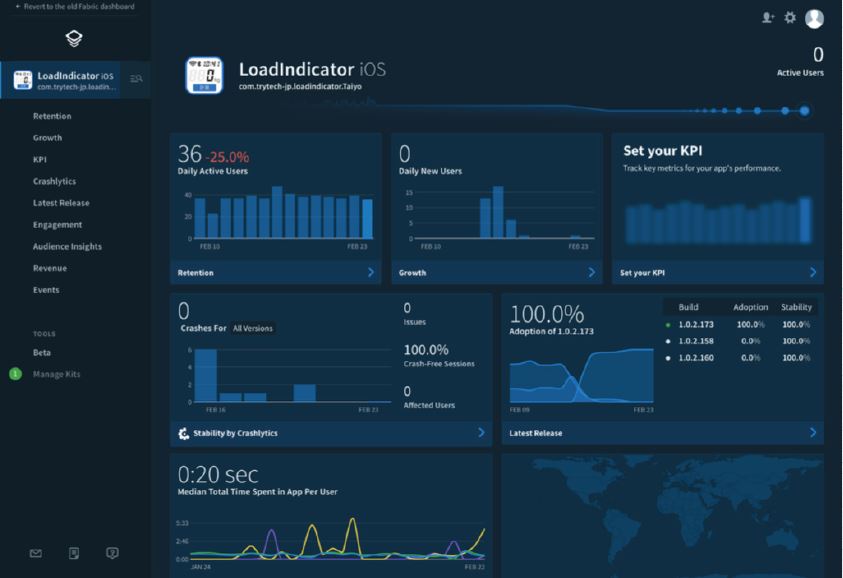
Task: Go to Manage Kits in Tools
Action: click(56, 374)
